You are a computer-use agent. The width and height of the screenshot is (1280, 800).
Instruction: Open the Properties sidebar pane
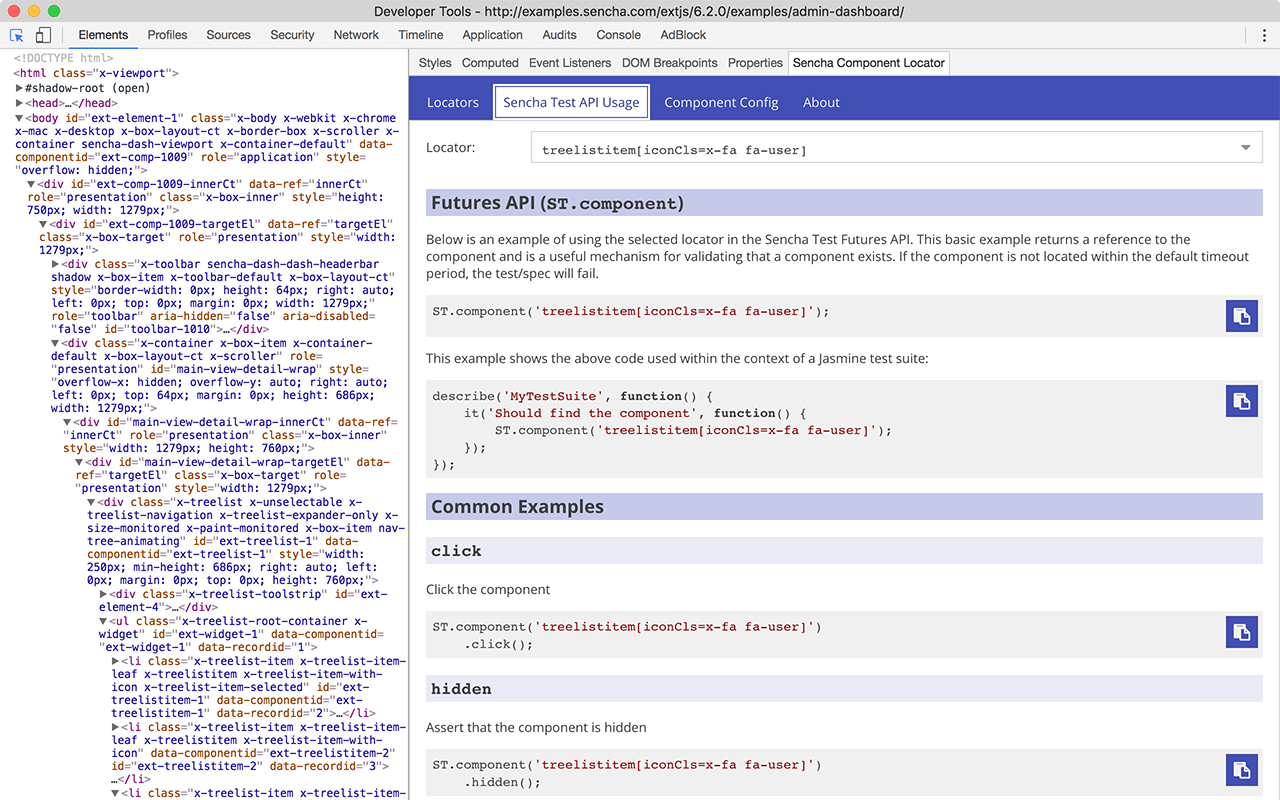755,63
